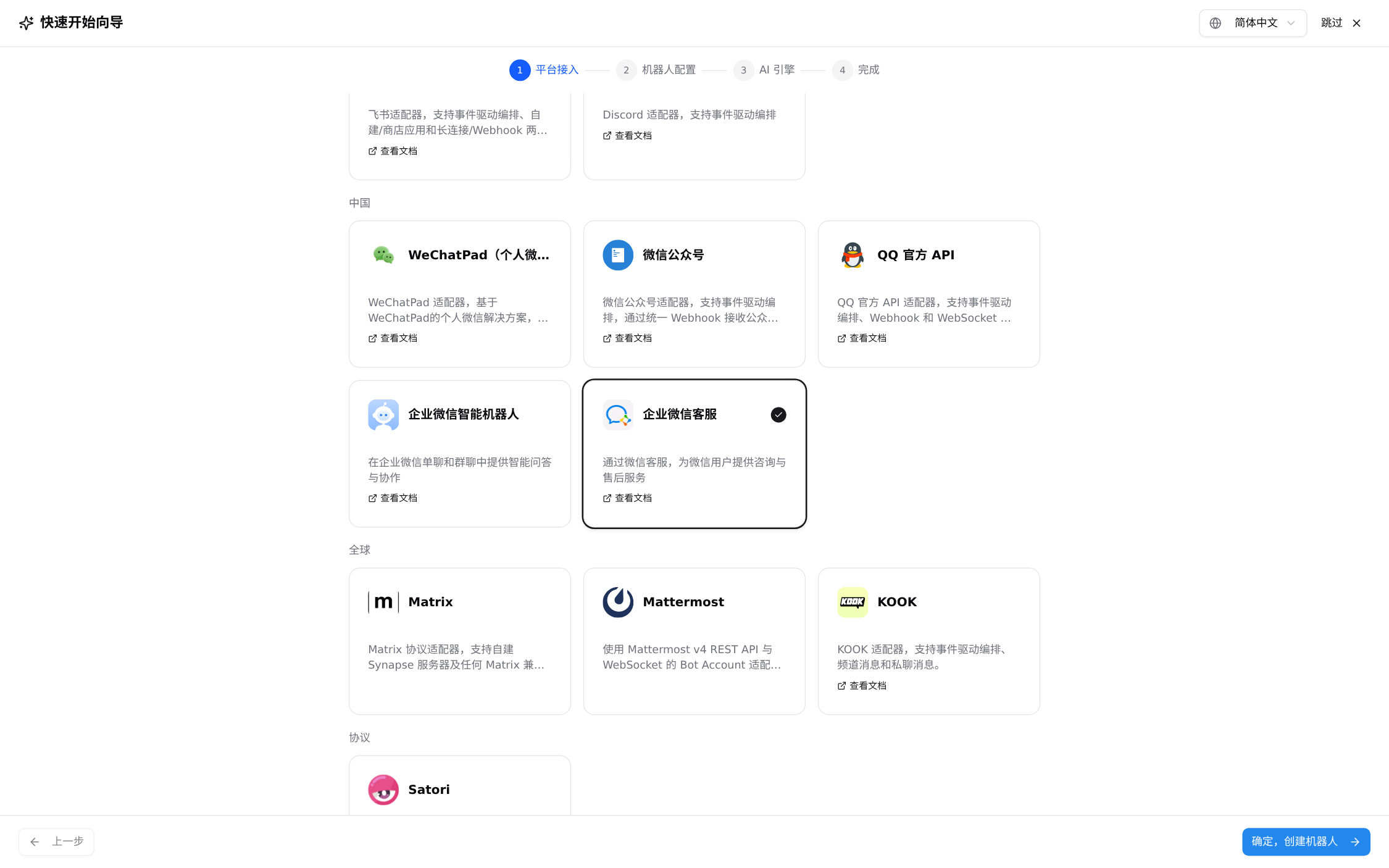Screen dimensions: 1389x868
Task: Click the 快速开始向导 title text
Action: pyautogui.click(x=81, y=23)
